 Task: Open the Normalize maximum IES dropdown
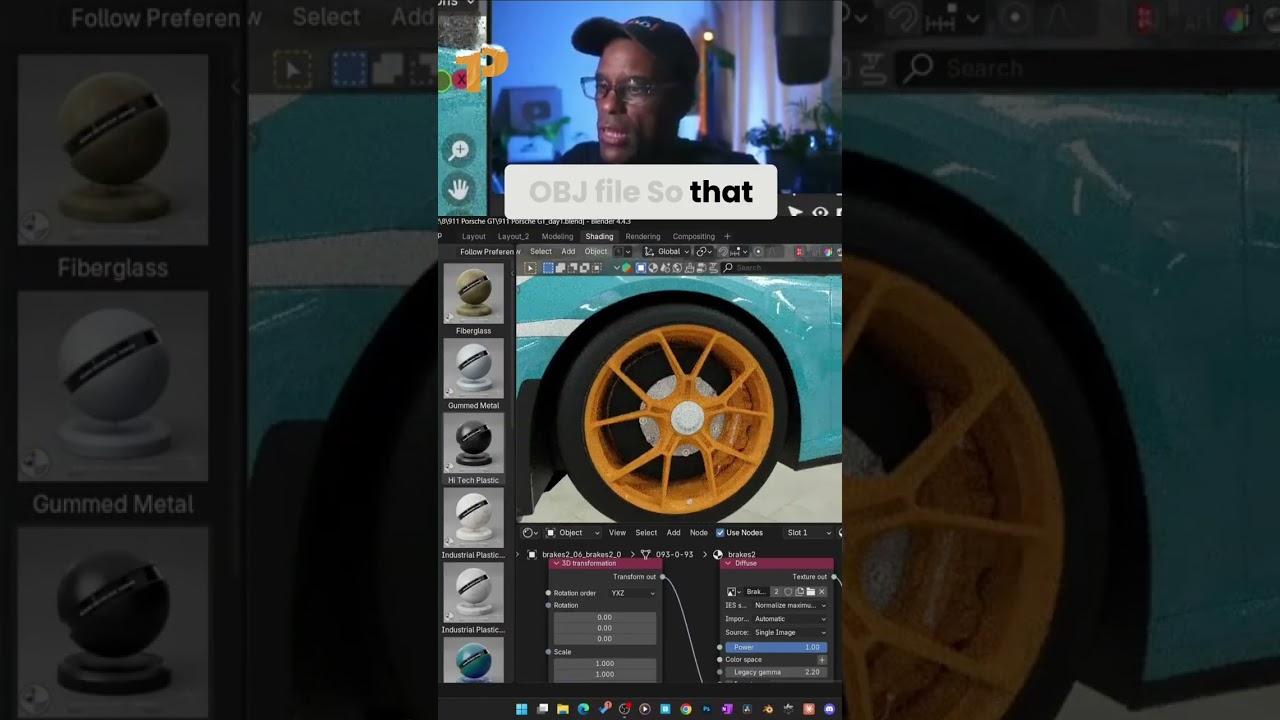[x=790, y=605]
